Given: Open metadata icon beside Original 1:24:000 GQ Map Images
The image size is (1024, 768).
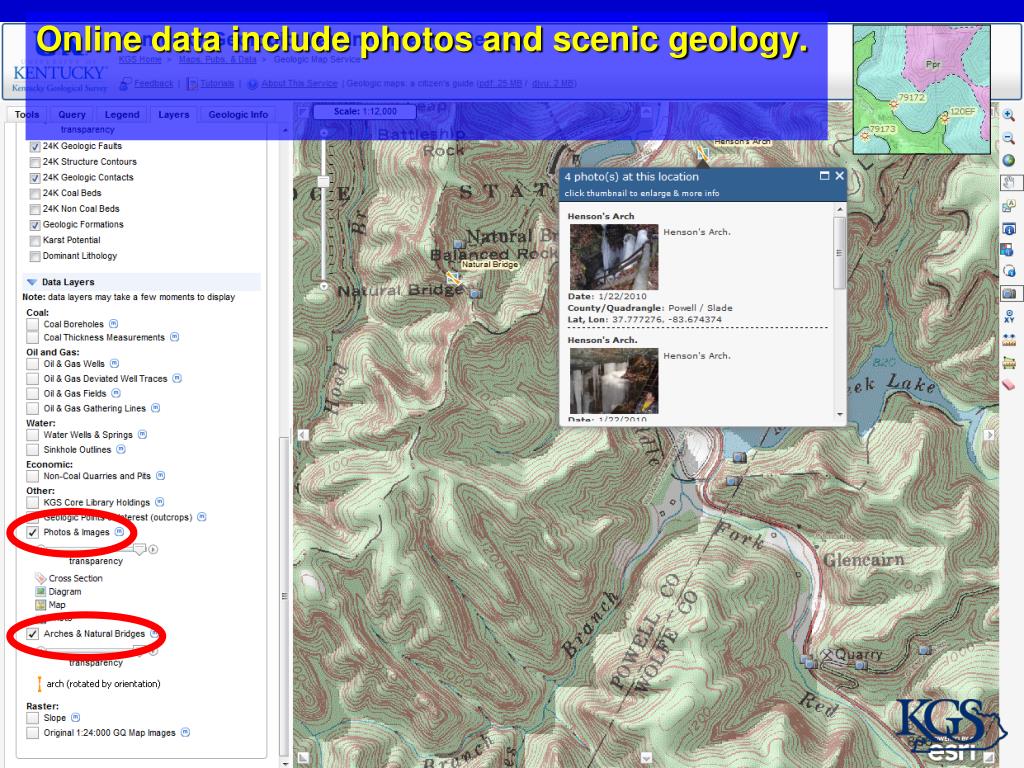Looking at the screenshot, I should coord(185,733).
